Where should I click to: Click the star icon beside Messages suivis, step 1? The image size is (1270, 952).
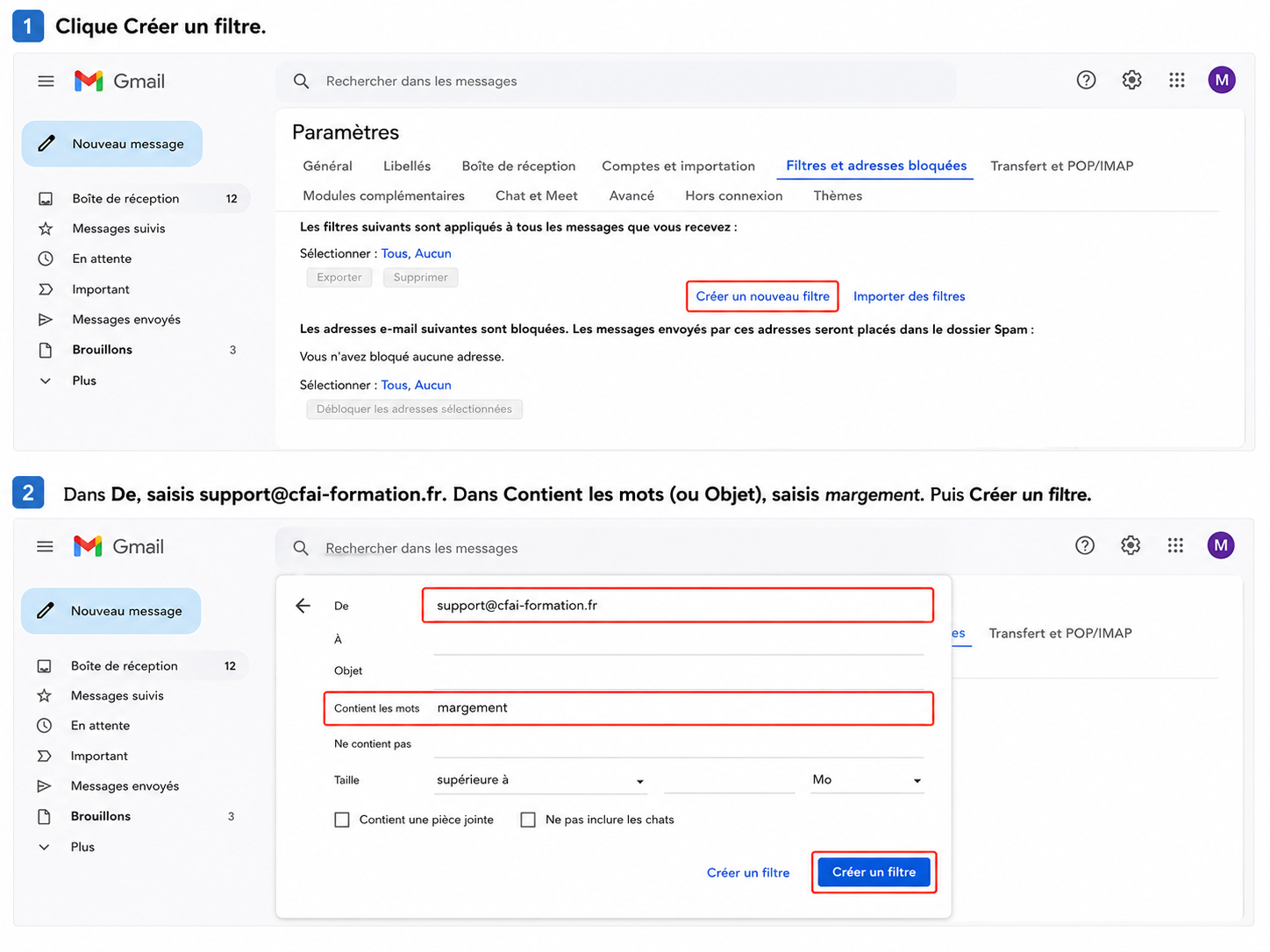[46, 228]
